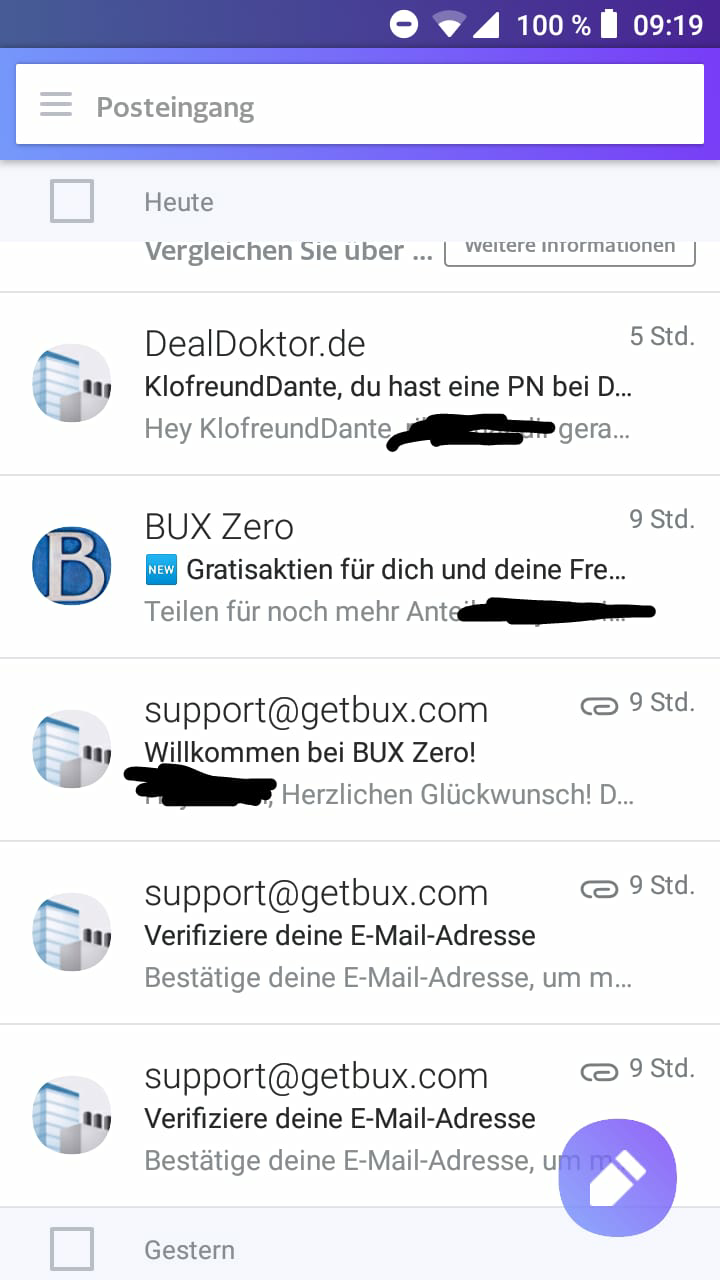720x1280 pixels.
Task: Open the DealDoktor.de PN email
Action: 360,384
